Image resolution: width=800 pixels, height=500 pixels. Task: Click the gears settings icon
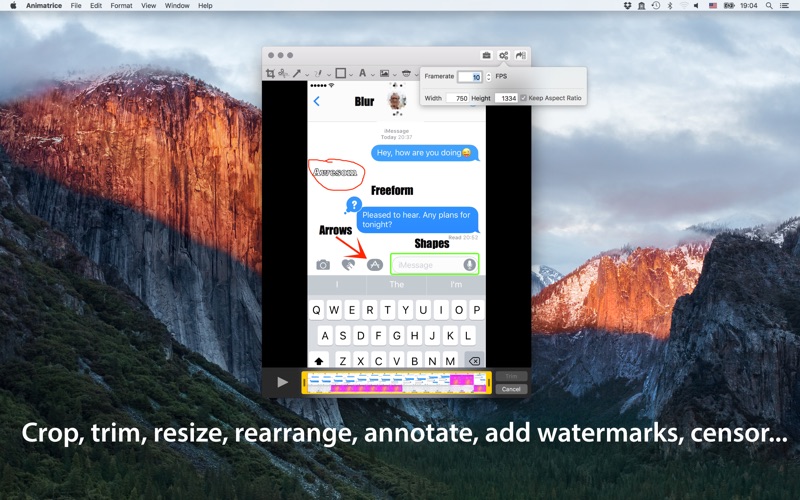point(504,55)
